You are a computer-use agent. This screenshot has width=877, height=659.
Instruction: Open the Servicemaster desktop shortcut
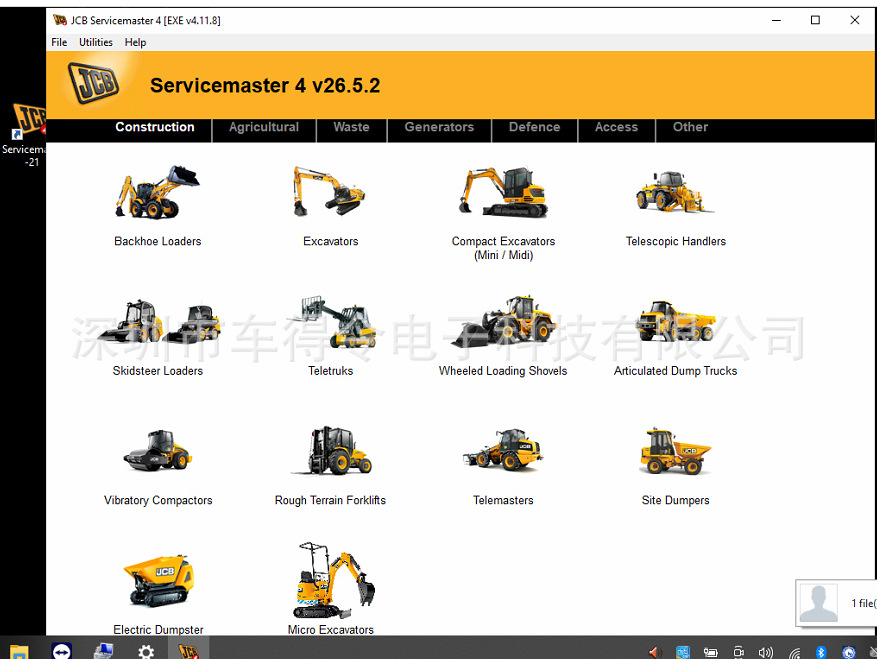pyautogui.click(x=23, y=134)
